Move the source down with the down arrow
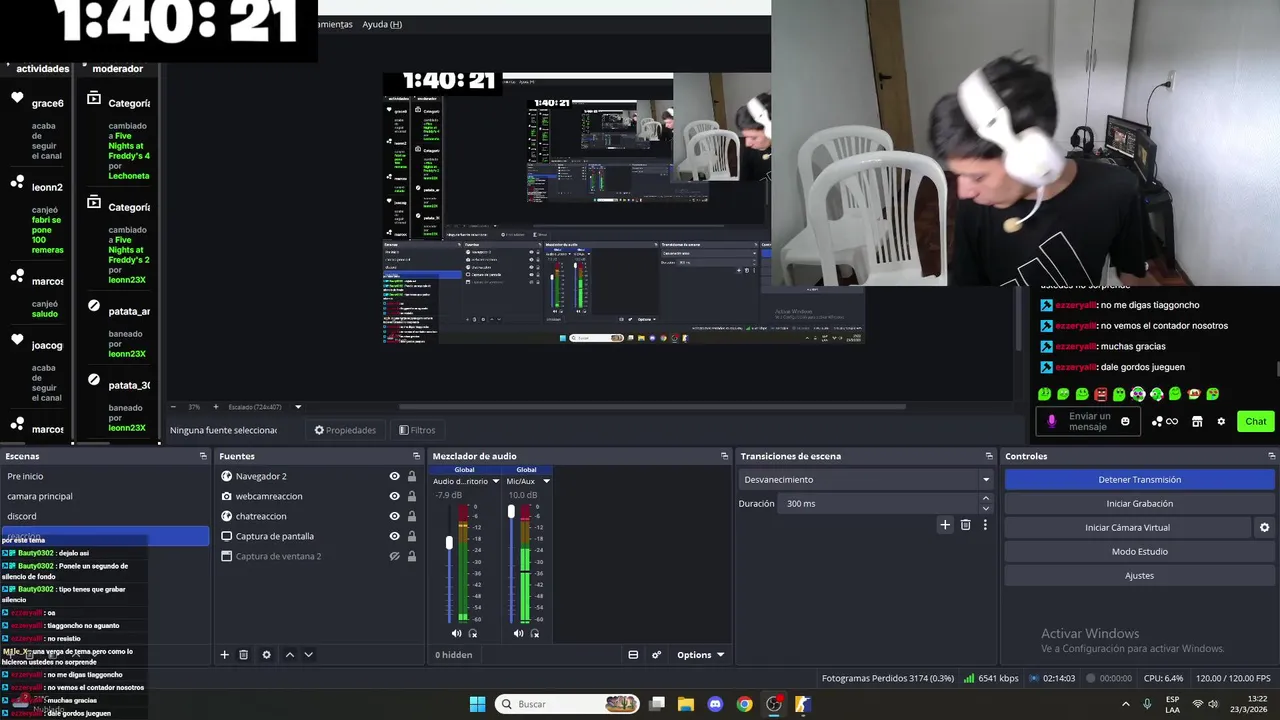The width and height of the screenshot is (1280, 720). (308, 655)
